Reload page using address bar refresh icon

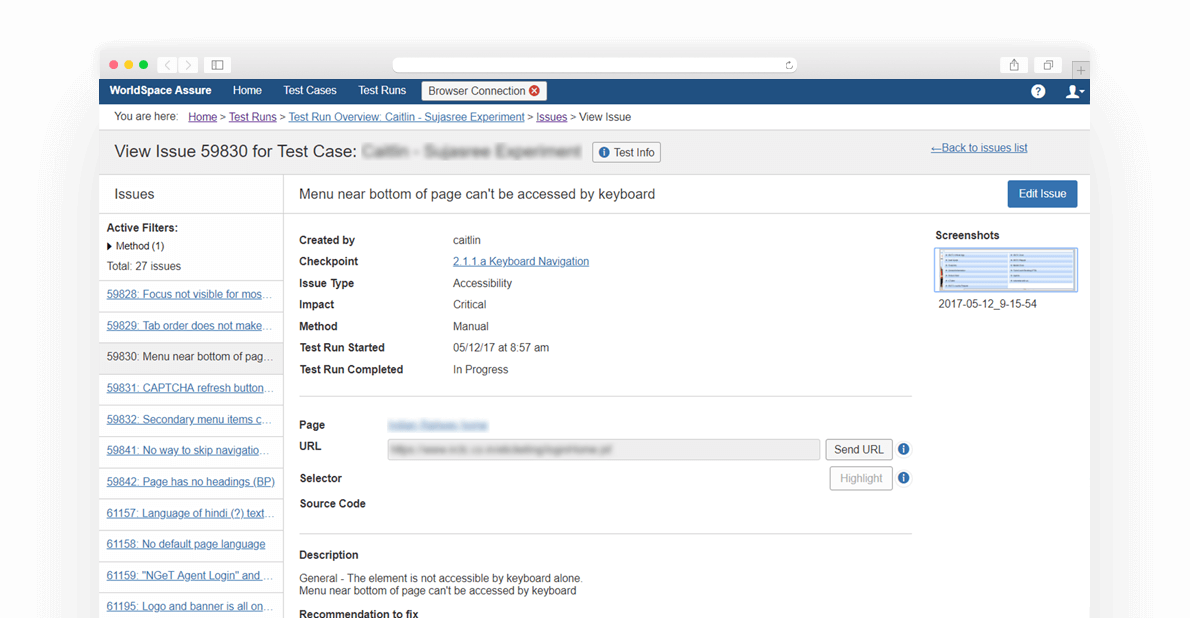[789, 65]
